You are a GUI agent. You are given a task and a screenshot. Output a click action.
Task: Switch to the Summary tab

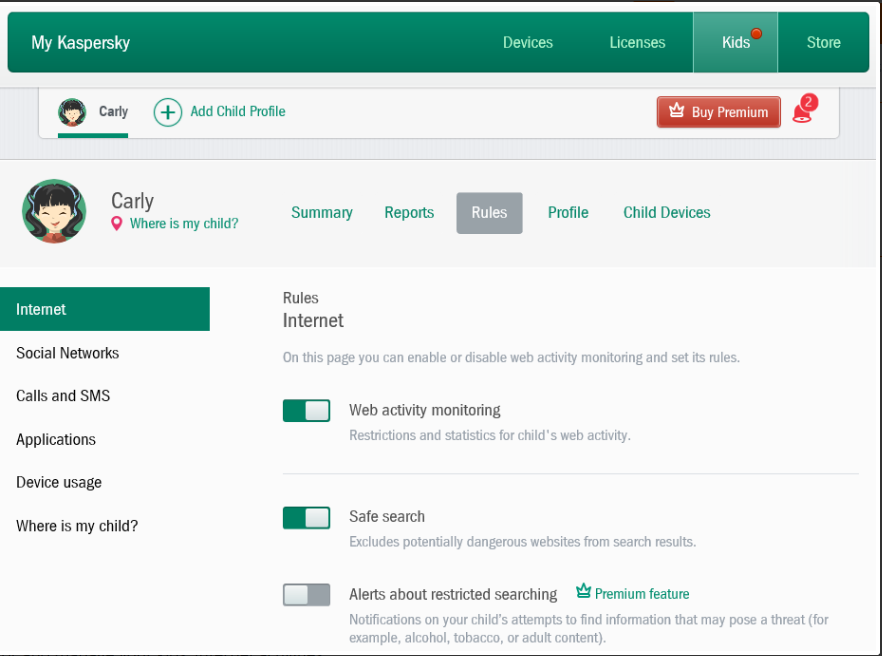(x=322, y=213)
